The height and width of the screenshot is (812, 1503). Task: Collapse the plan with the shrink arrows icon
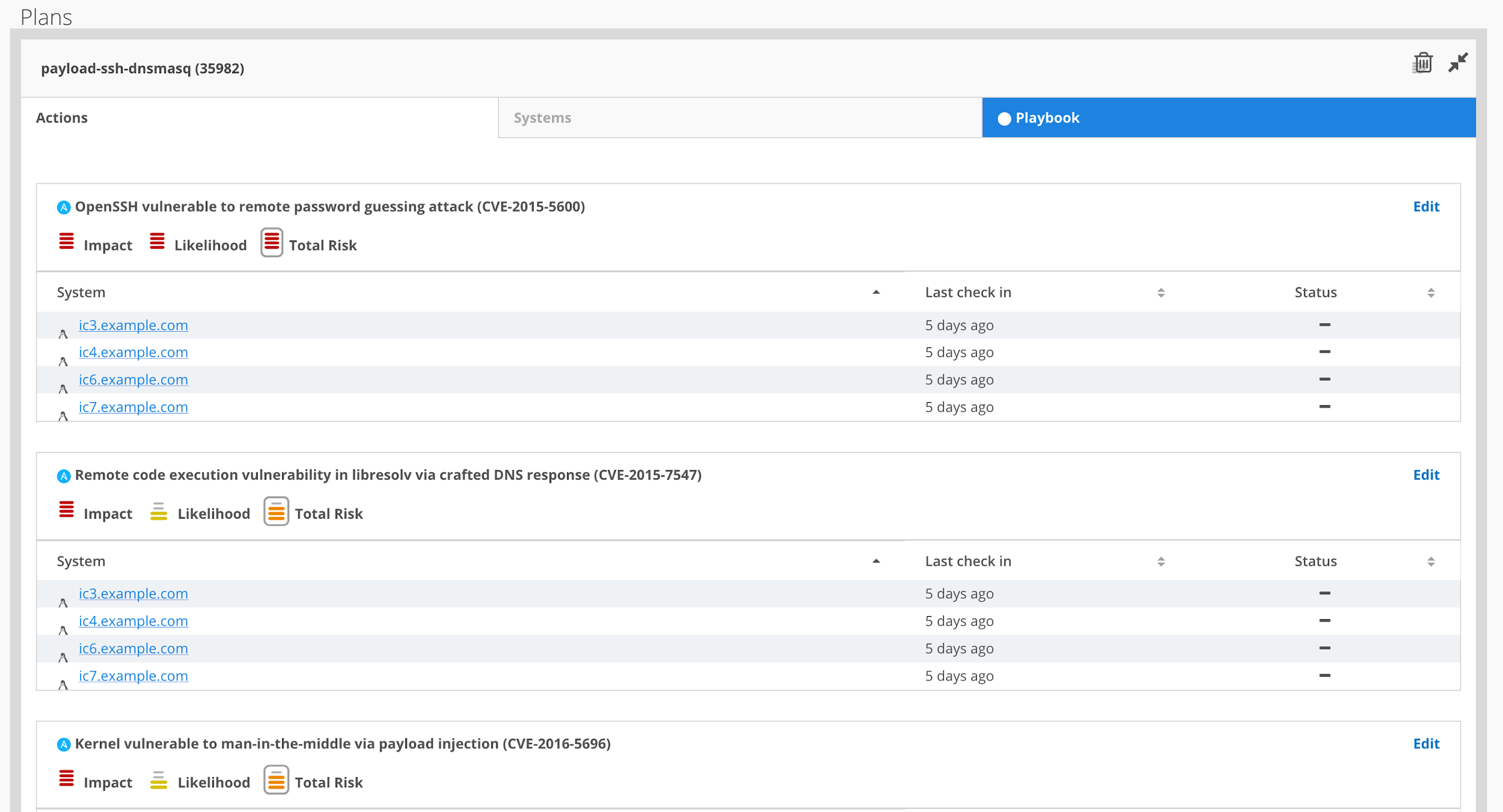click(1458, 63)
